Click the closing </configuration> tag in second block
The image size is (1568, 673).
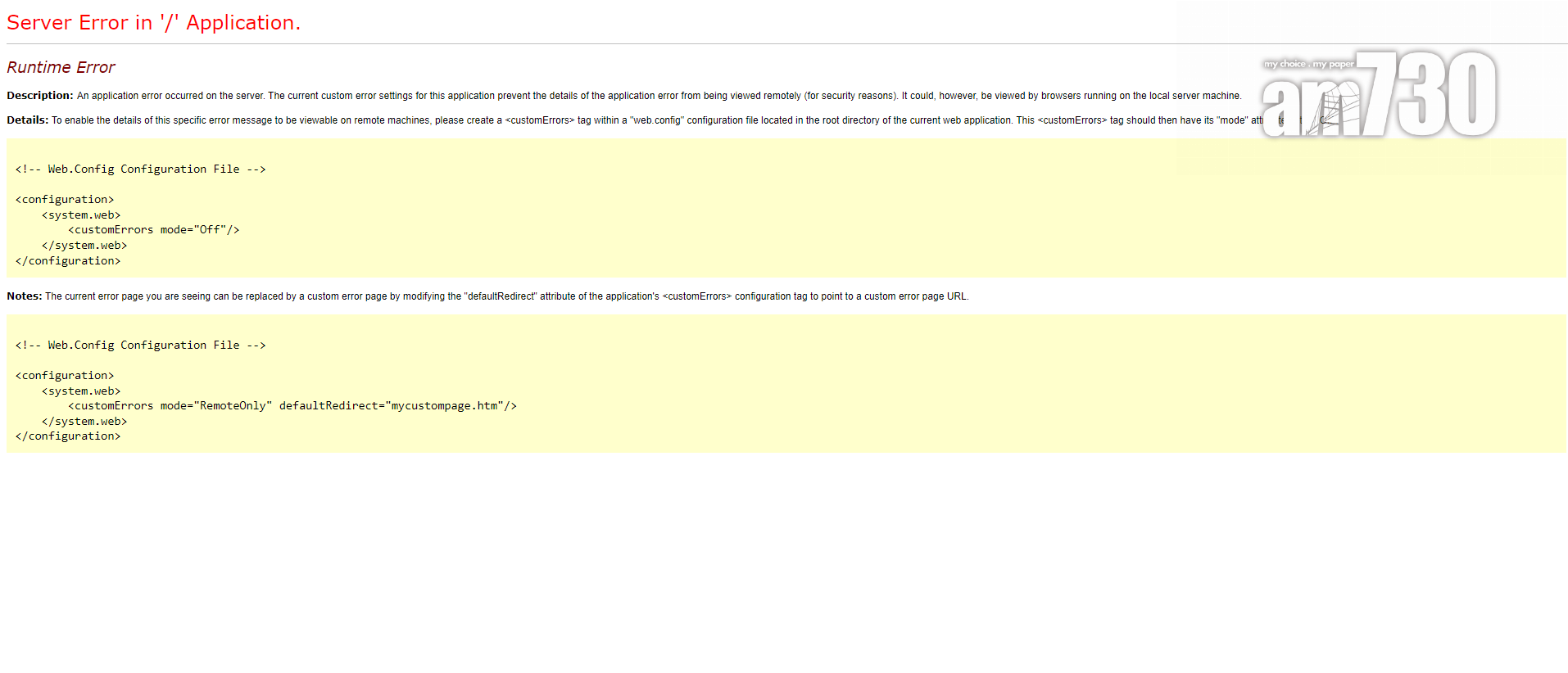pos(68,436)
